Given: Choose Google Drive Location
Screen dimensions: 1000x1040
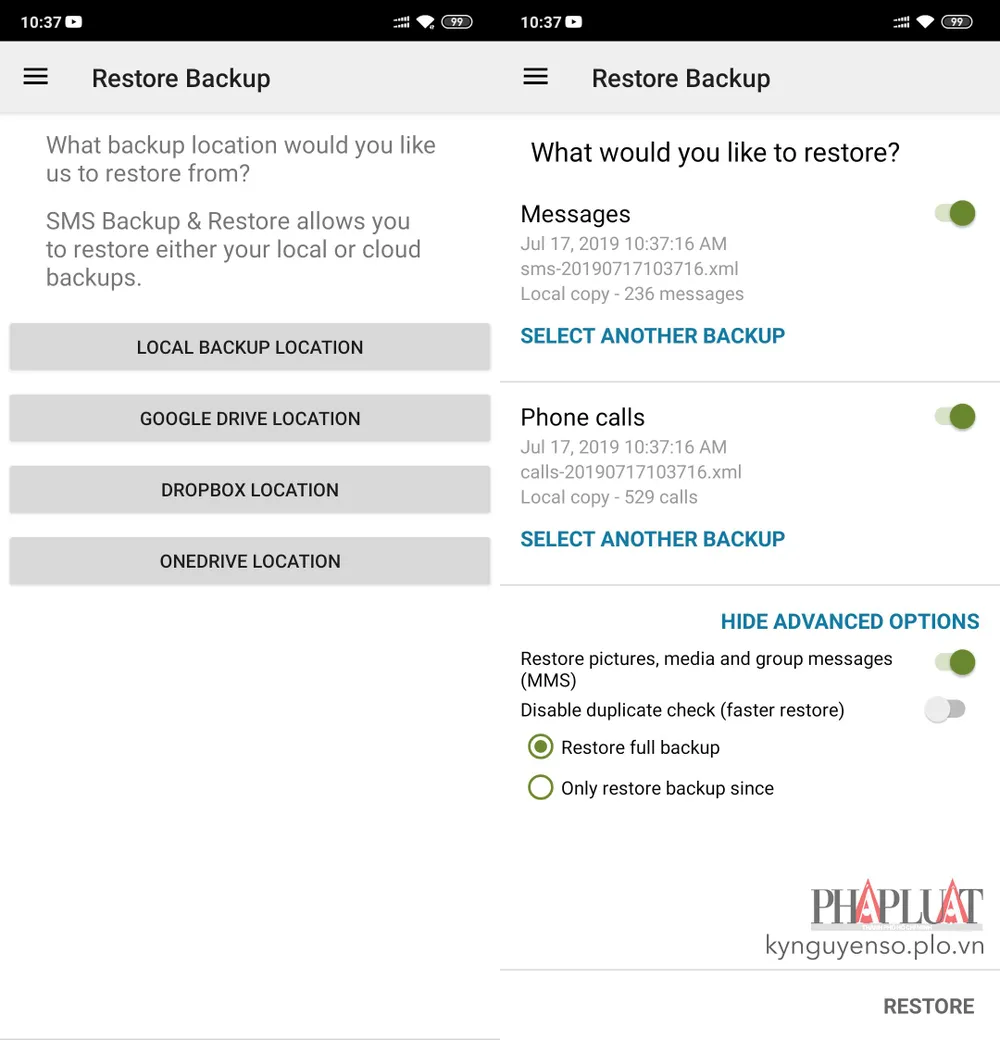Looking at the screenshot, I should [250, 418].
